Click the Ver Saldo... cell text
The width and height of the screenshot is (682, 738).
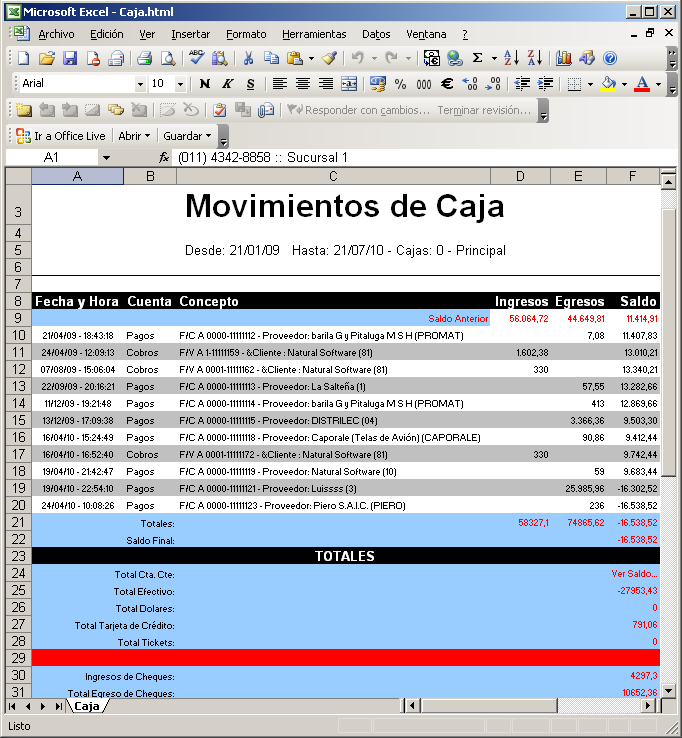pyautogui.click(x=634, y=574)
